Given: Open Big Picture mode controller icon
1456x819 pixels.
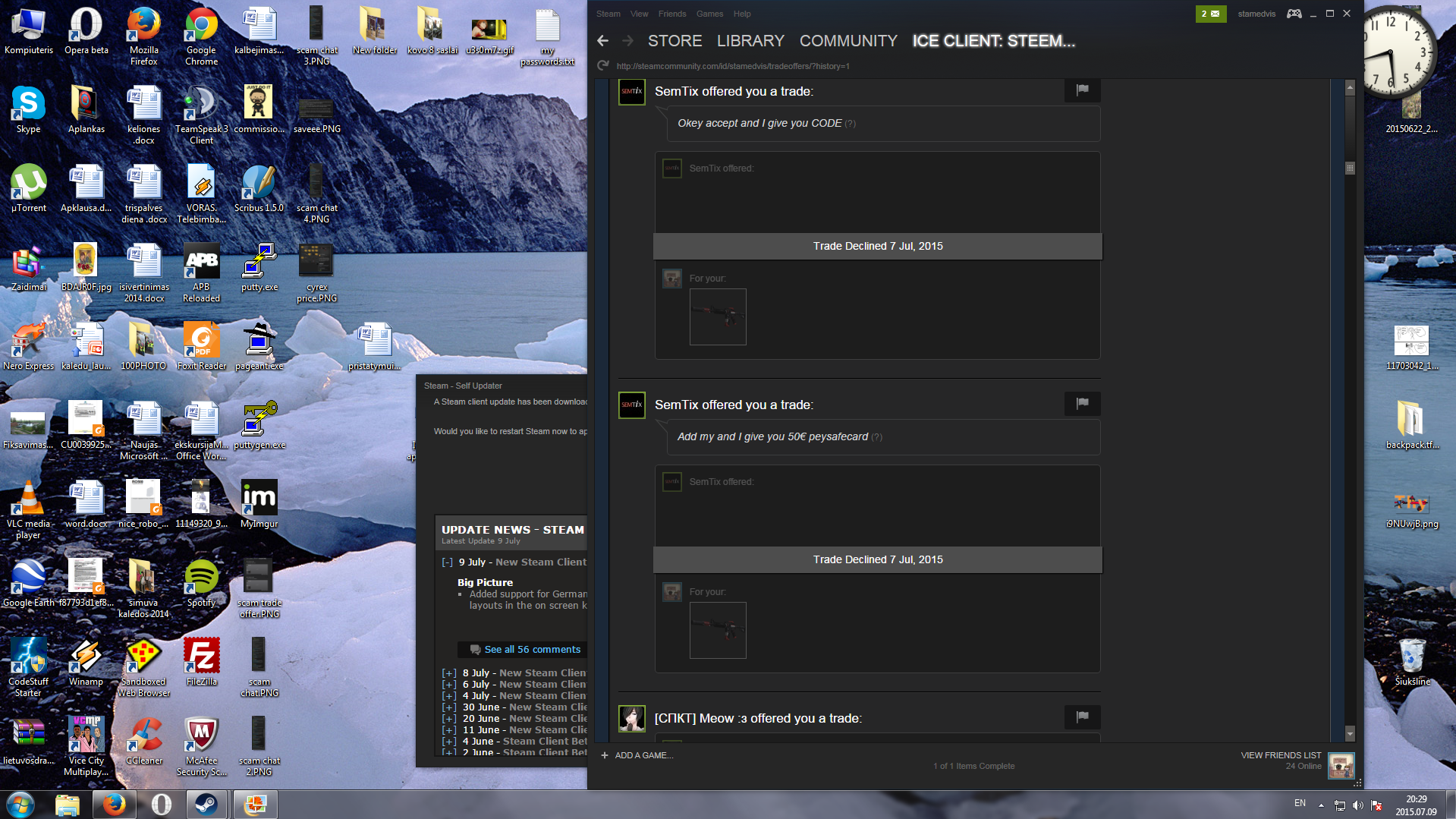Looking at the screenshot, I should [x=1294, y=14].
